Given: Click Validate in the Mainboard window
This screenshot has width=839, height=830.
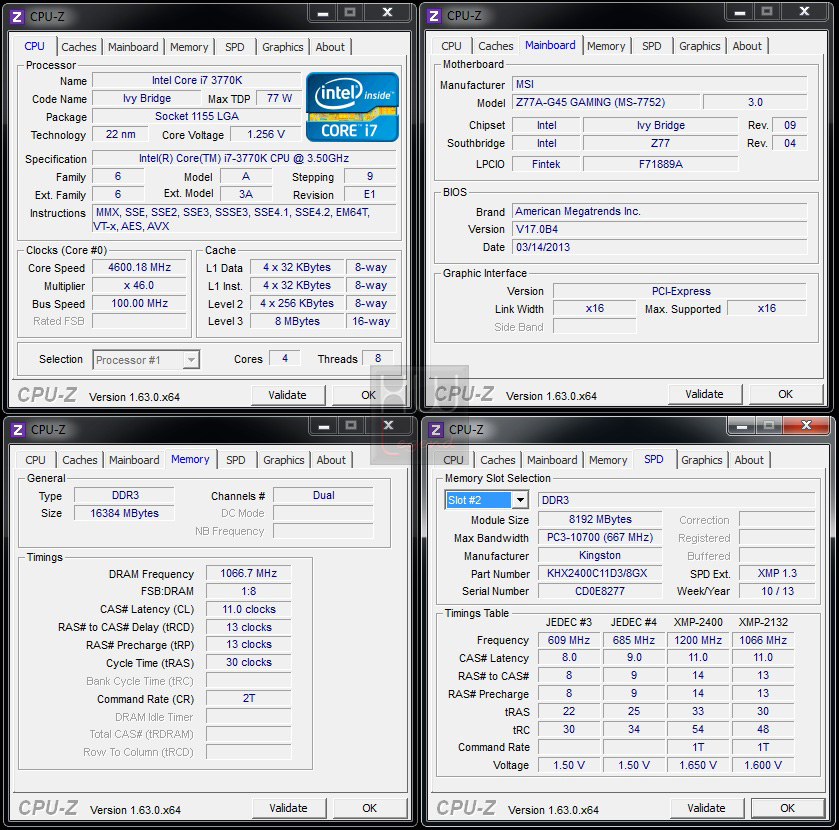Looking at the screenshot, I should [x=705, y=394].
